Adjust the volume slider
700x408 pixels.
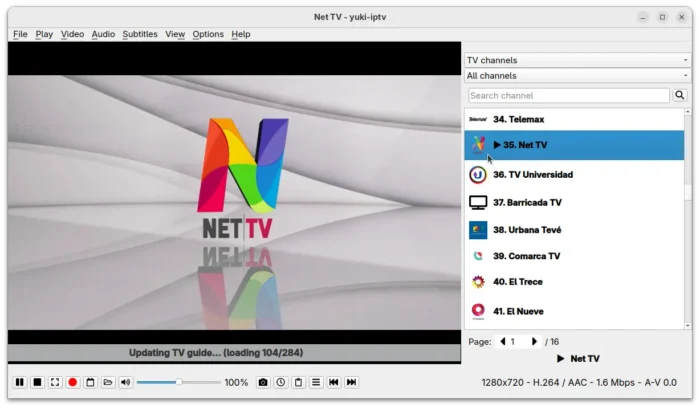(178, 382)
